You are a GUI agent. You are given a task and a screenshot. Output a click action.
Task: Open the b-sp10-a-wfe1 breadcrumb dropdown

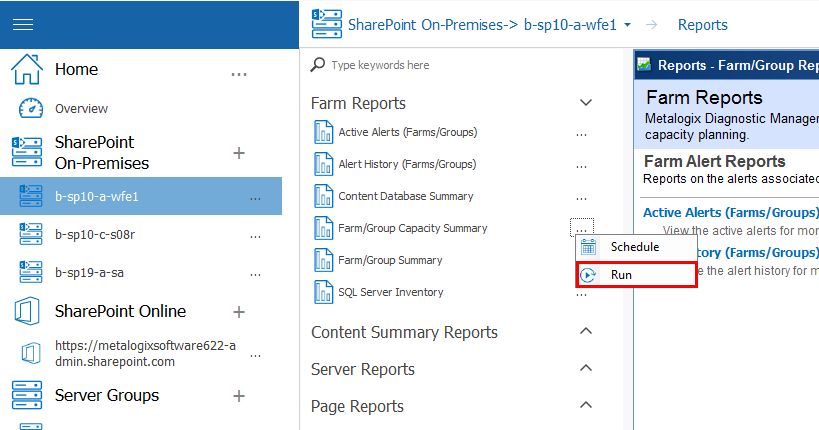(627, 25)
